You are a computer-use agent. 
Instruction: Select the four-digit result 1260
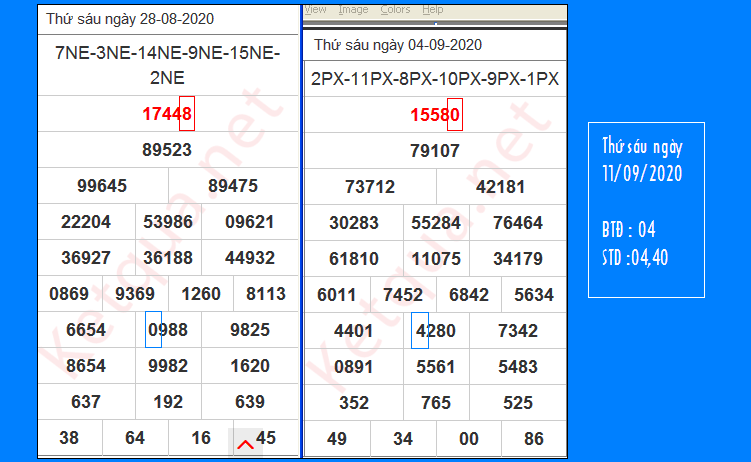pyautogui.click(x=201, y=294)
